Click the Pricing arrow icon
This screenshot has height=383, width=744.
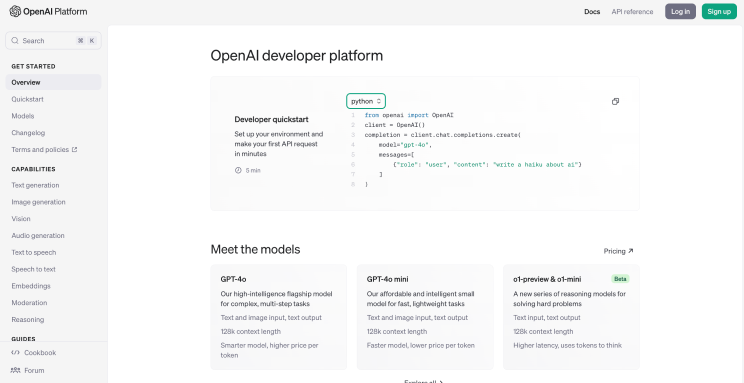click(630, 251)
